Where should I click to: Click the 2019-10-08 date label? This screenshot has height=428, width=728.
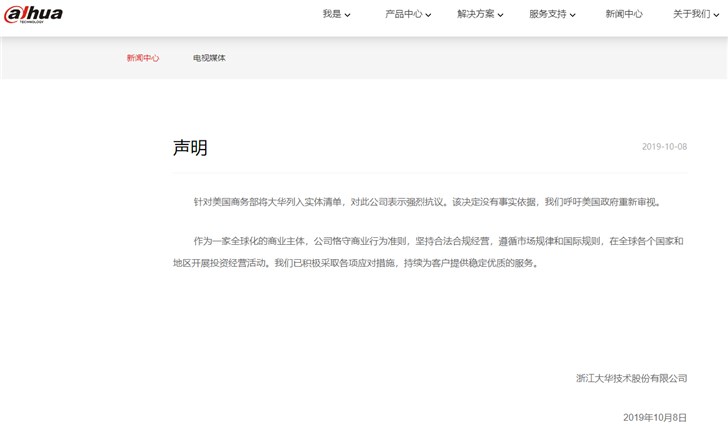(x=664, y=147)
